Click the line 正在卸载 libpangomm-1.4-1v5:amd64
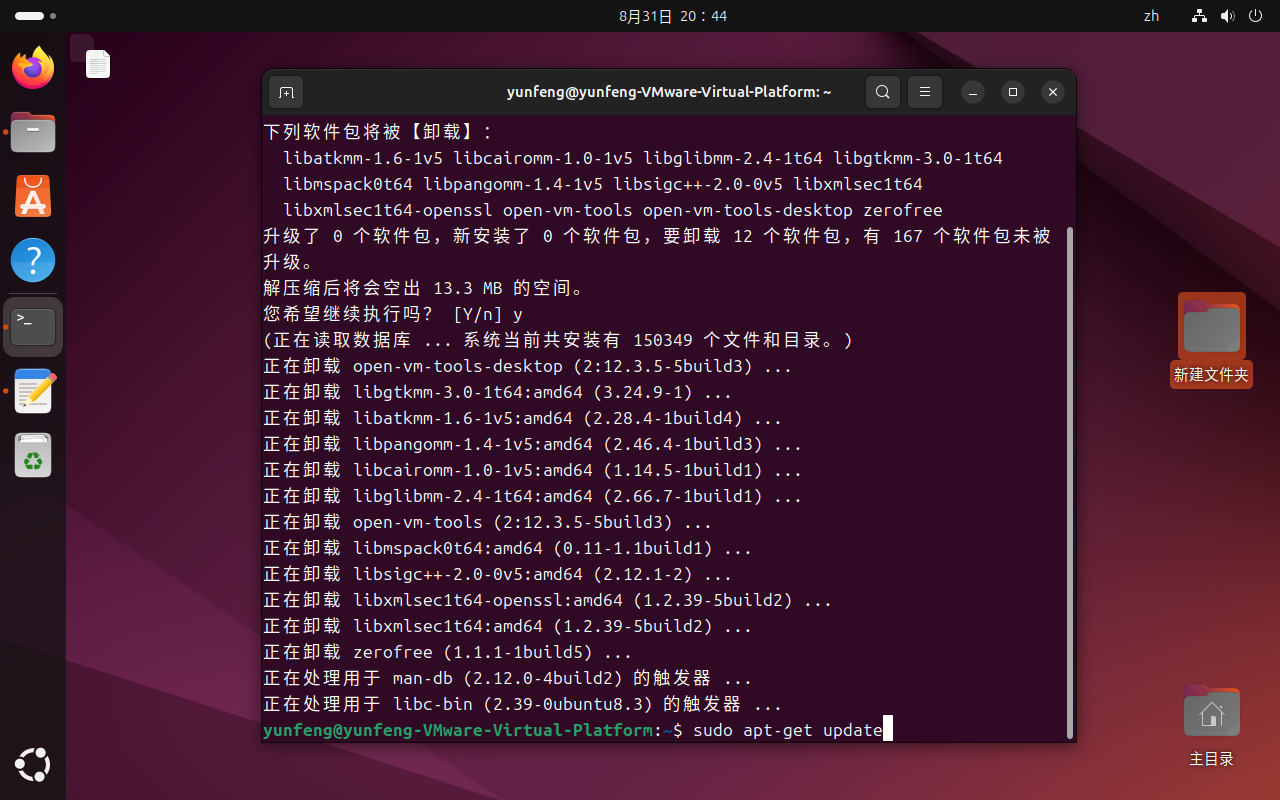The height and width of the screenshot is (800, 1280). click(532, 444)
